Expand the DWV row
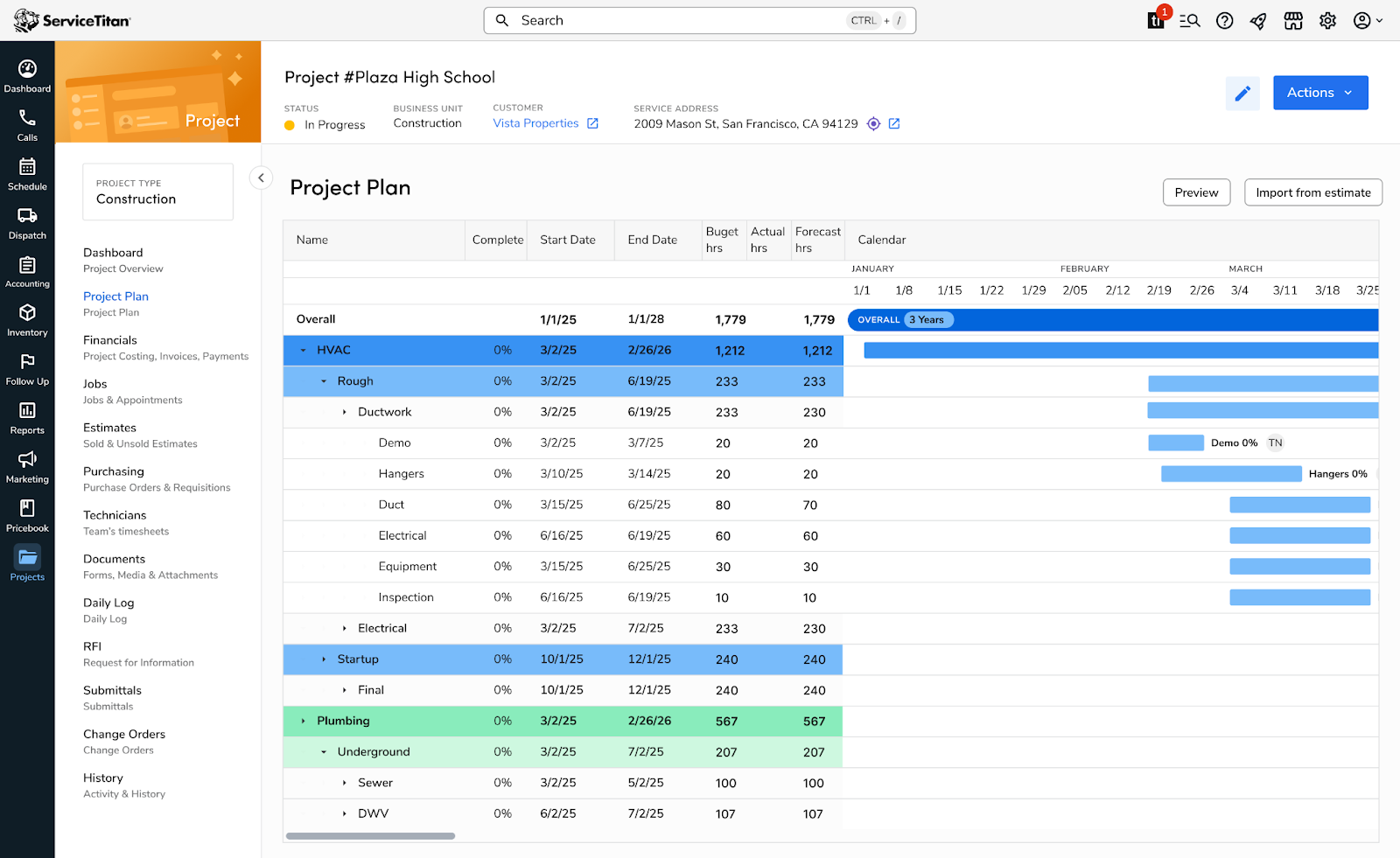The image size is (1400, 858). pos(345,813)
